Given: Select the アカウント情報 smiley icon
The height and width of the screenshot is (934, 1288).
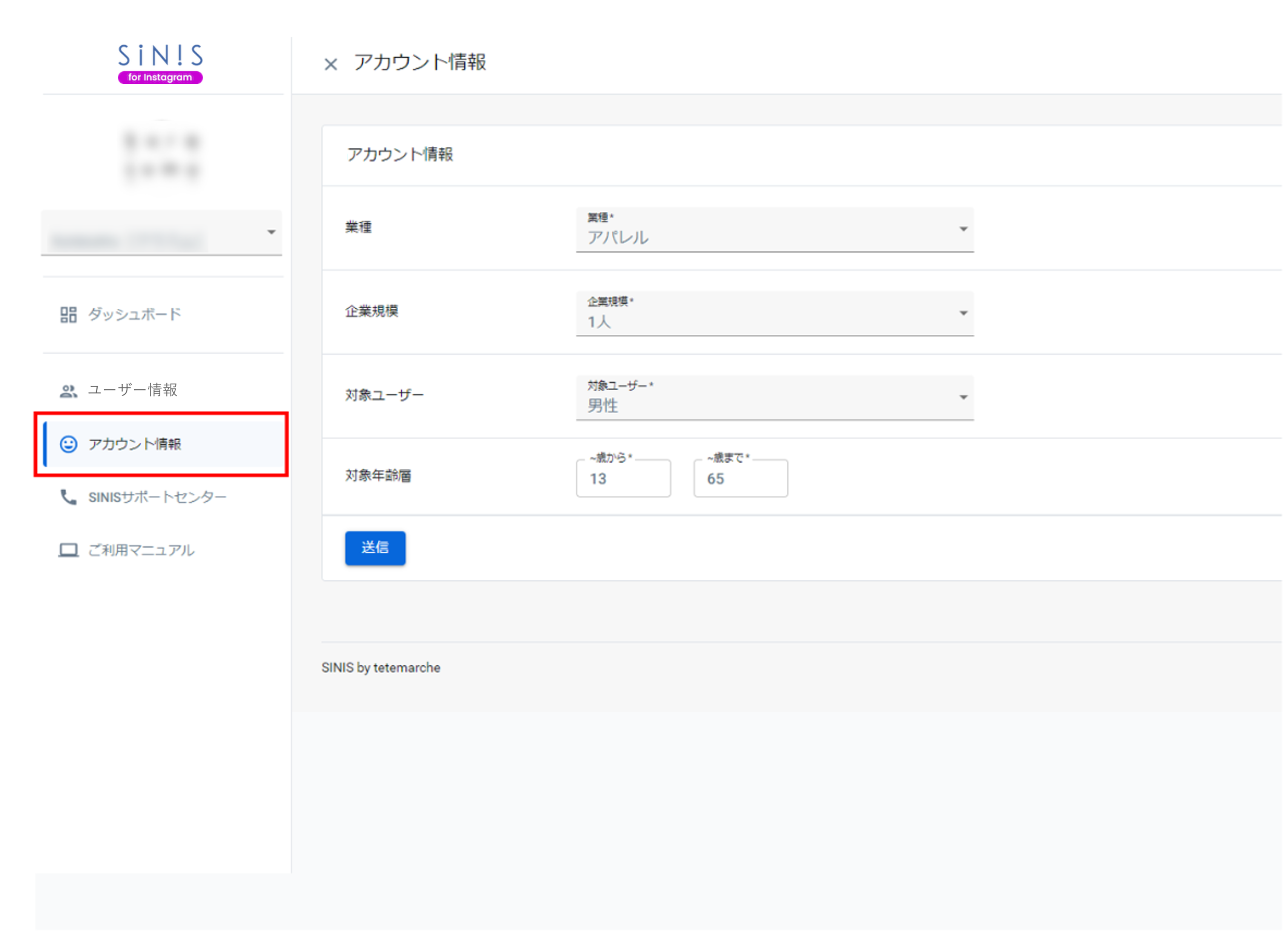Looking at the screenshot, I should coord(68,445).
